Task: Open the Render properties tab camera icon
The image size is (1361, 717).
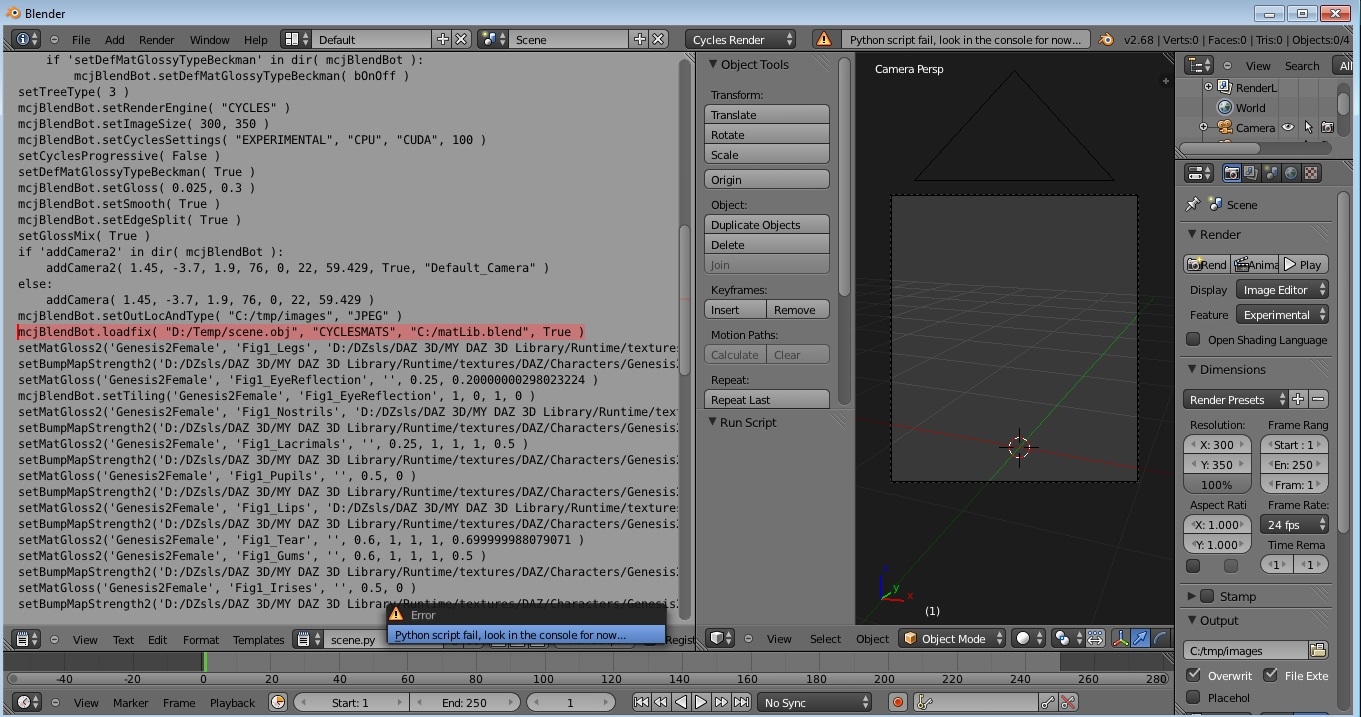Action: 1232,173
